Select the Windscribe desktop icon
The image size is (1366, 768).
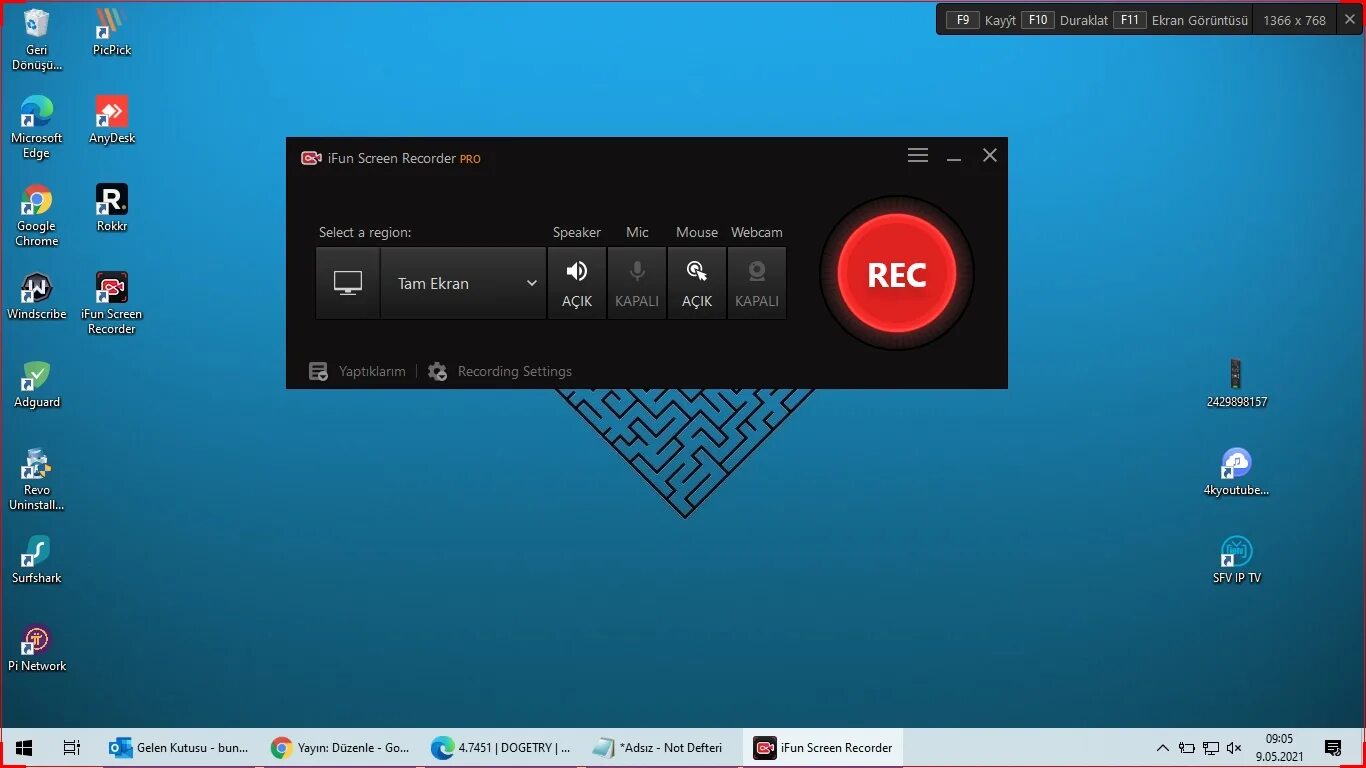37,297
